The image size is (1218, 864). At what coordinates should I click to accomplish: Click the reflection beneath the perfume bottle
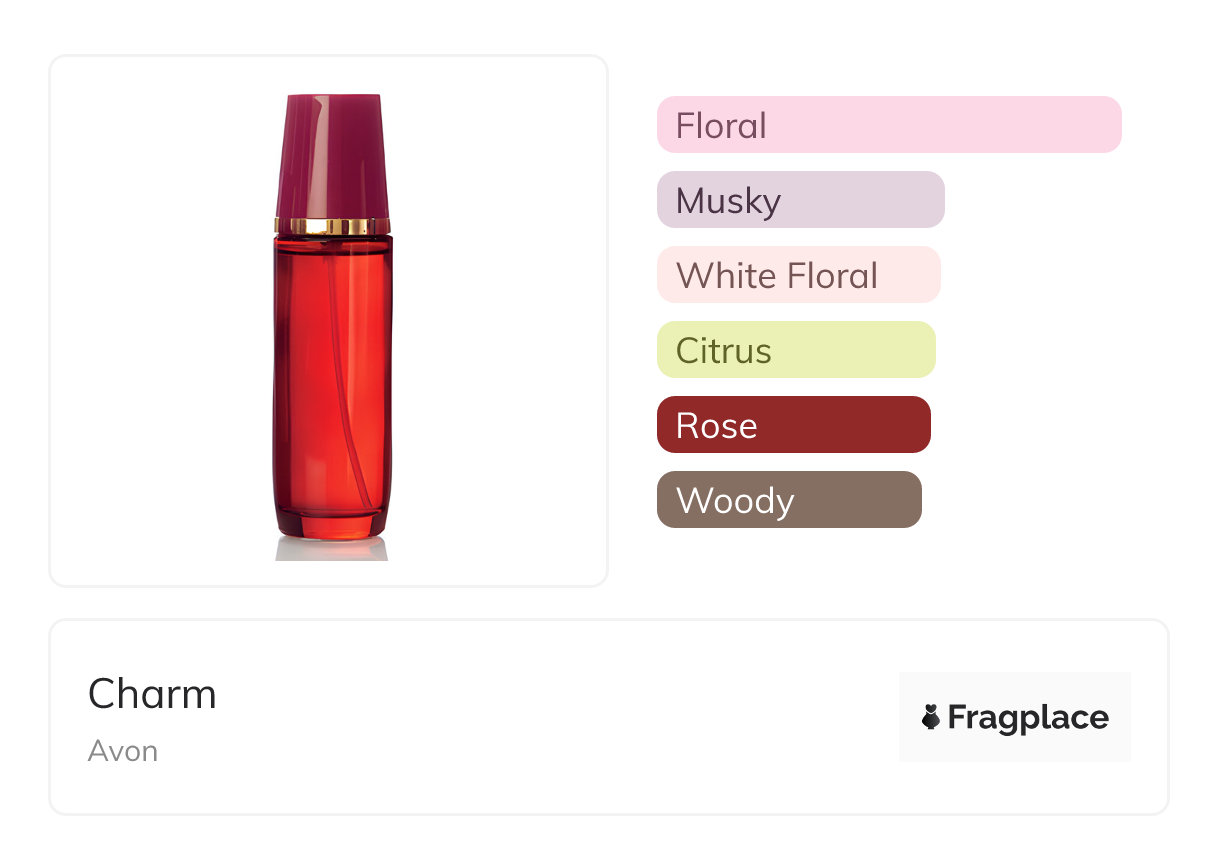pyautogui.click(x=332, y=549)
